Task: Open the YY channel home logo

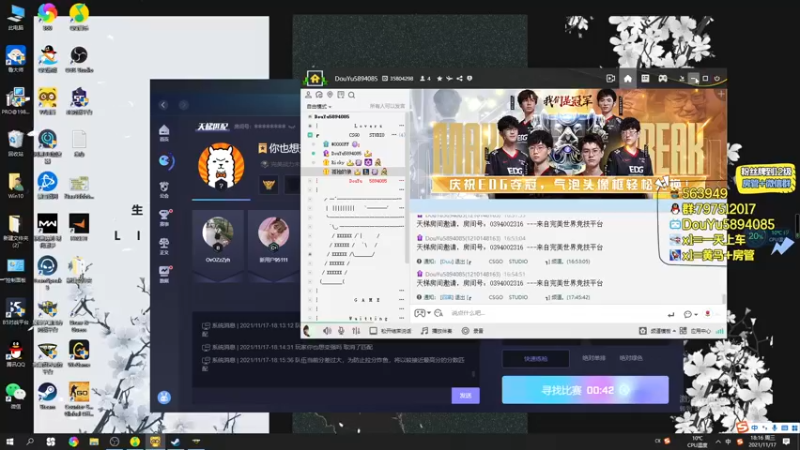Action: pos(315,79)
